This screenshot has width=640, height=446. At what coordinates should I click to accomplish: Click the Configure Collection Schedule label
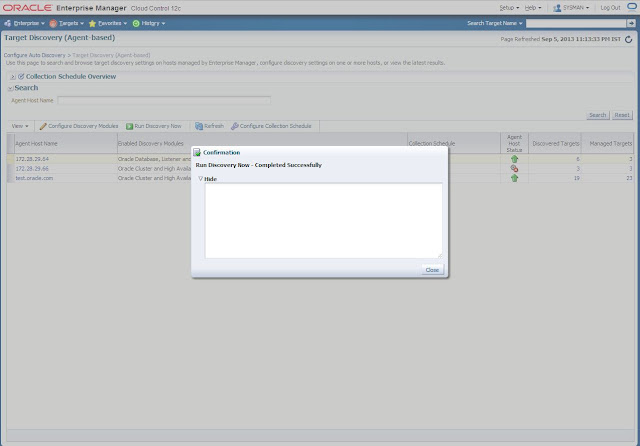[276, 126]
